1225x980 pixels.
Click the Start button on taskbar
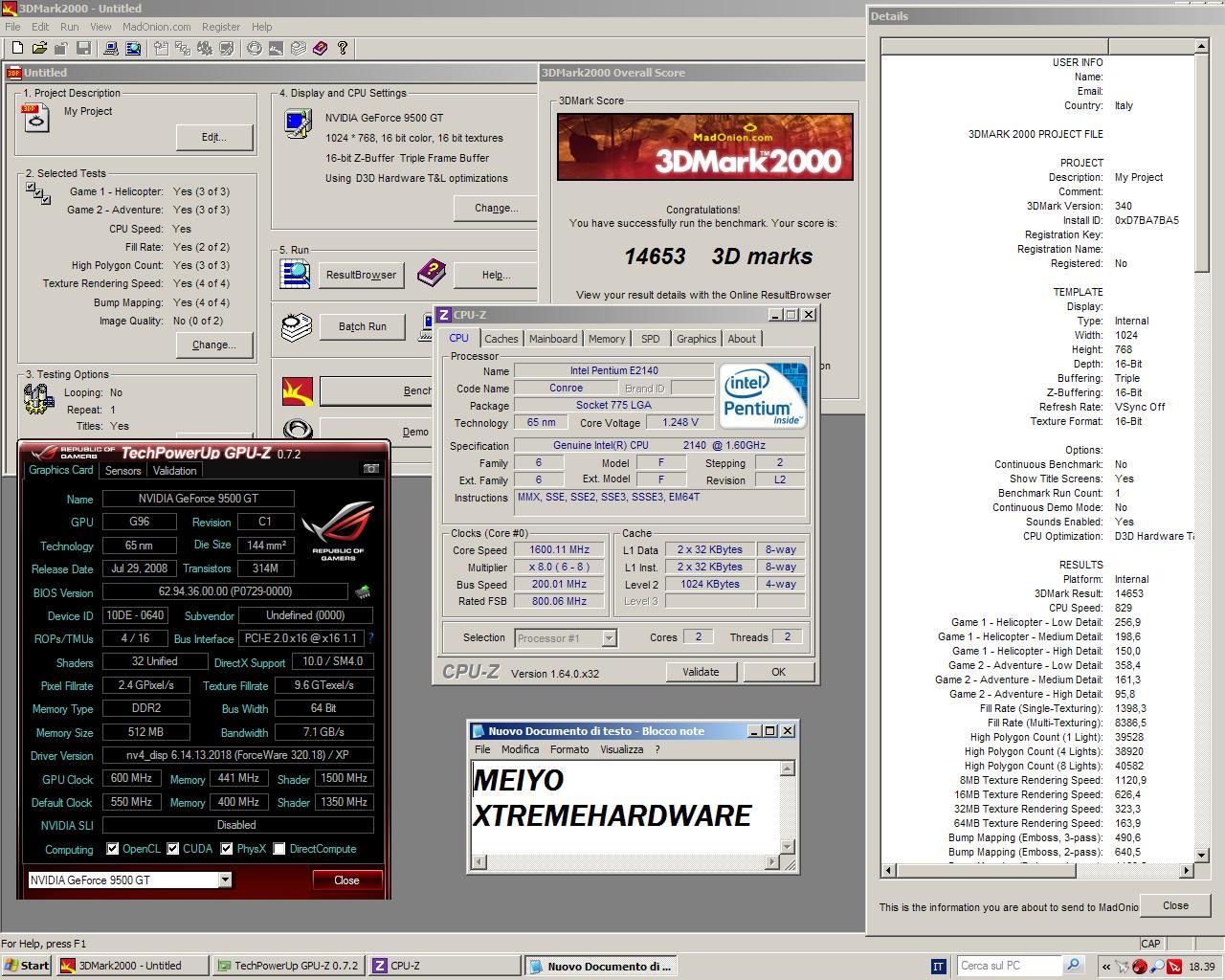[27, 966]
